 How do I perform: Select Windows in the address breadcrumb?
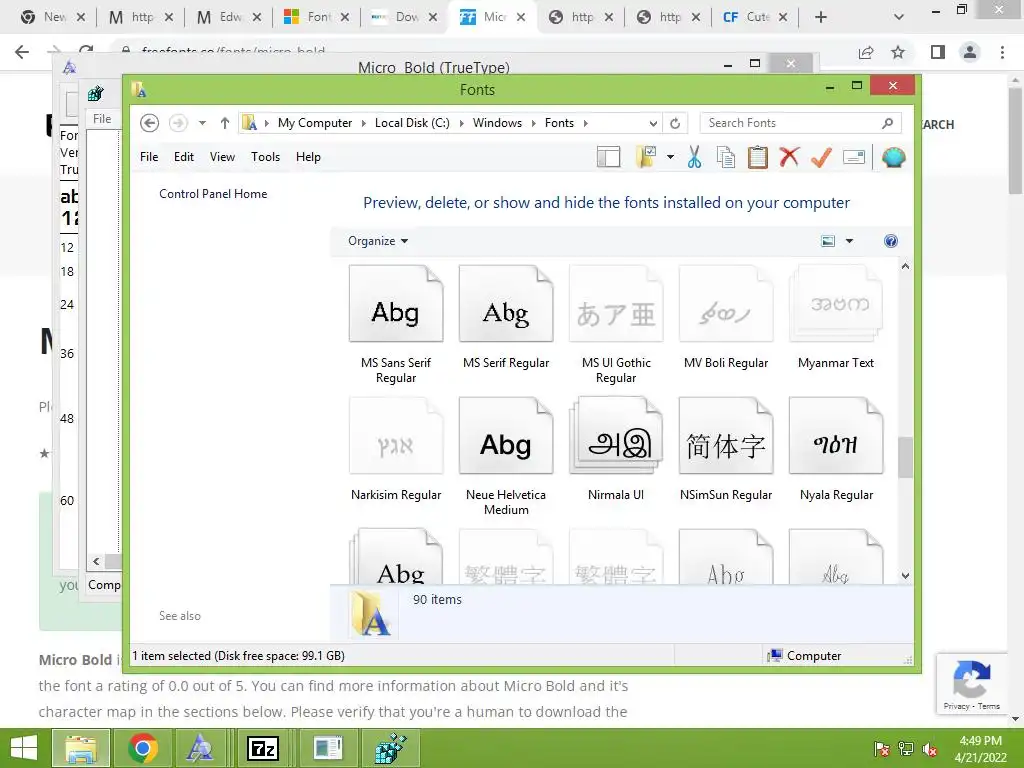498,123
